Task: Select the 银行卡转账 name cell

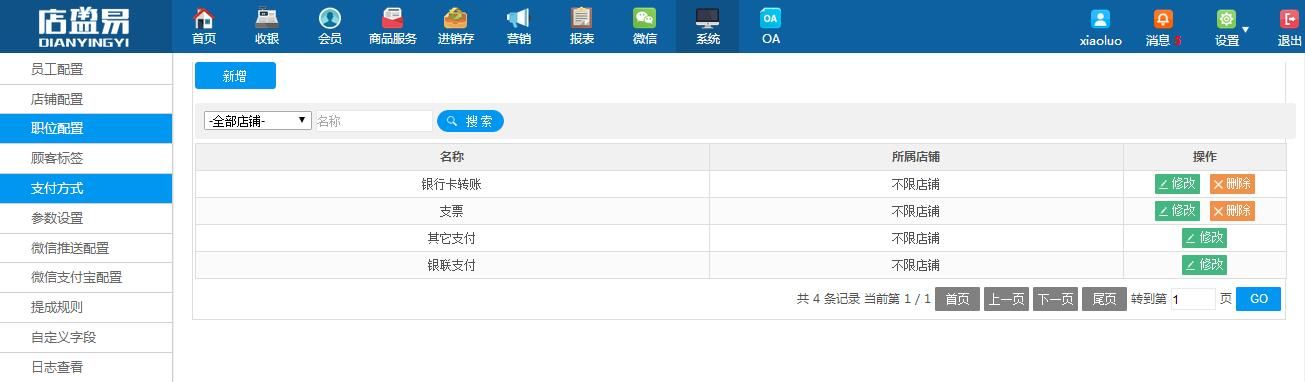Action: click(452, 184)
